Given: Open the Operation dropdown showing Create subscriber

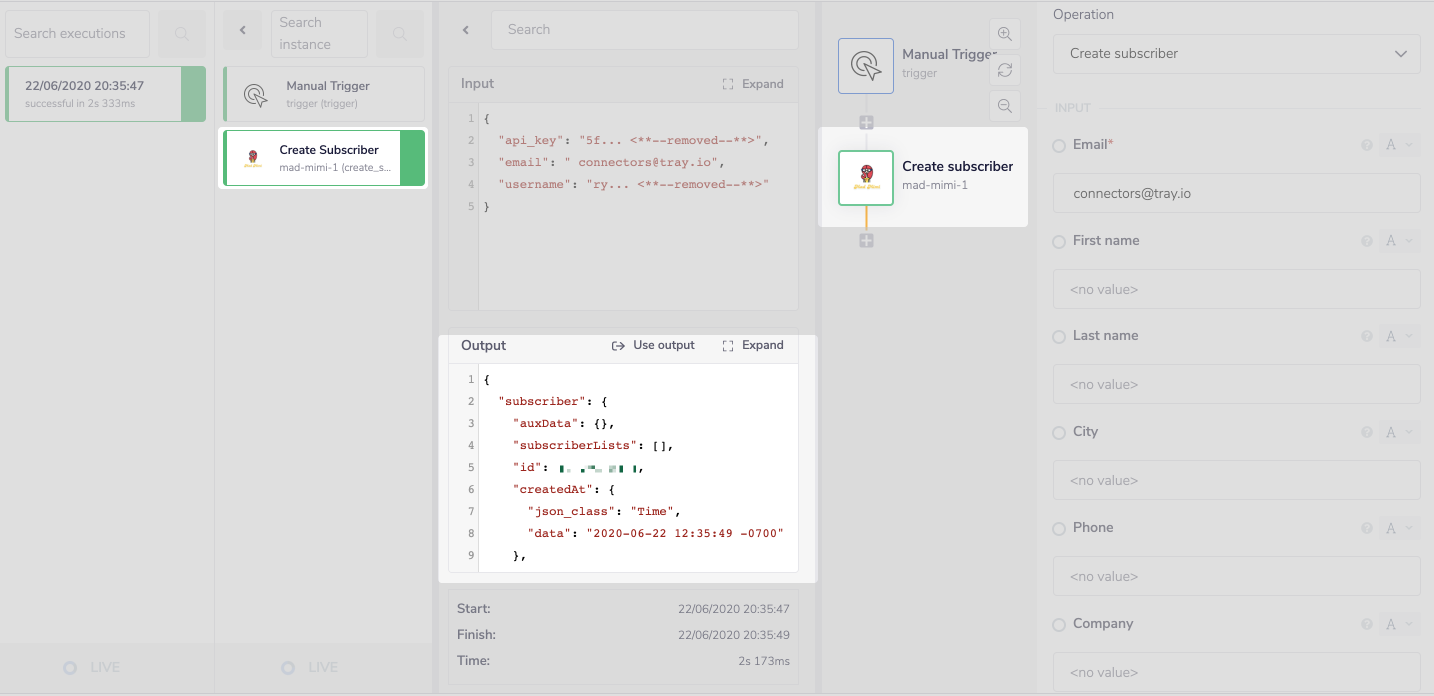Looking at the screenshot, I should pos(1236,54).
